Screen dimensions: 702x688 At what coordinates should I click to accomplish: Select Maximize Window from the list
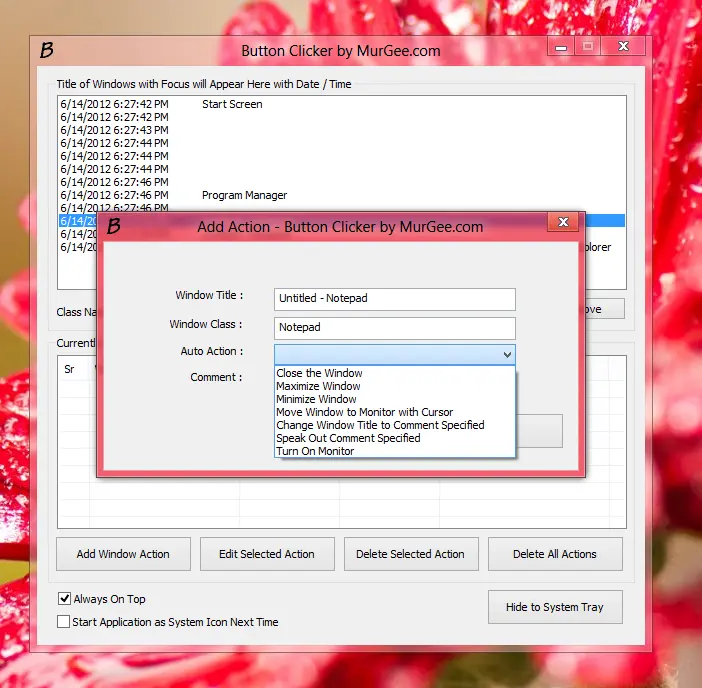tap(394, 386)
